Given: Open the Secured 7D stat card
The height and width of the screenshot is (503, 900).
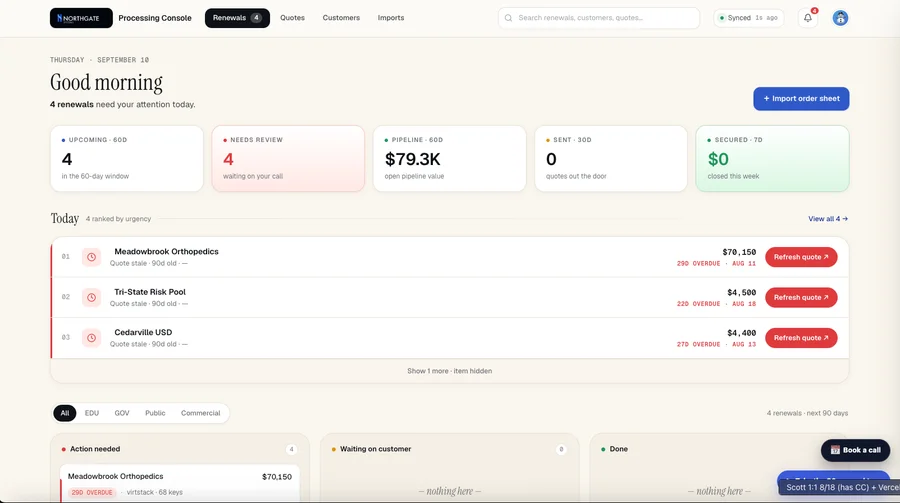Looking at the screenshot, I should tap(773, 158).
